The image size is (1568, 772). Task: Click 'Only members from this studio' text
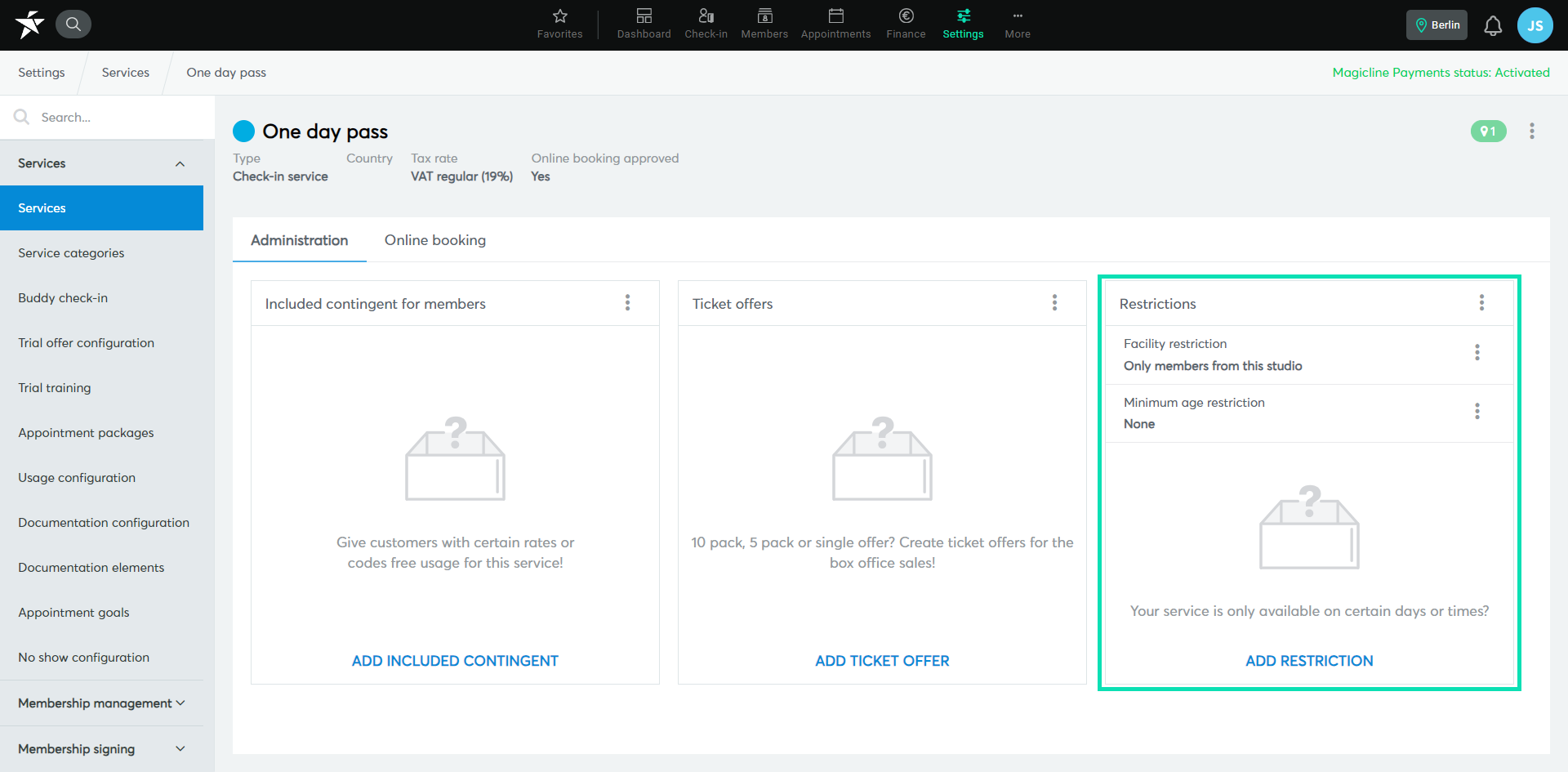coord(1213,366)
